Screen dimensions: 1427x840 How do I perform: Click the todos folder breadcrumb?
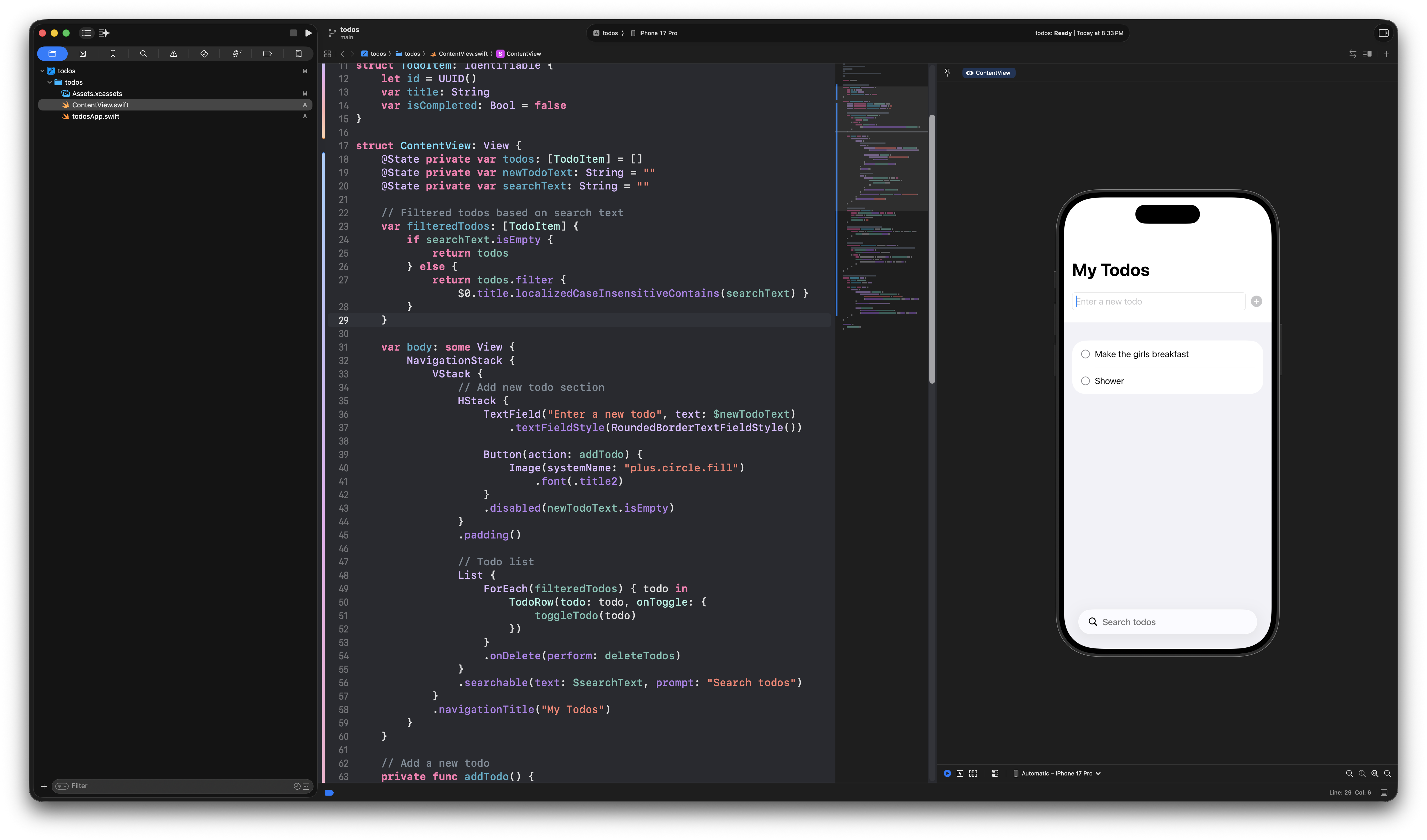point(408,54)
